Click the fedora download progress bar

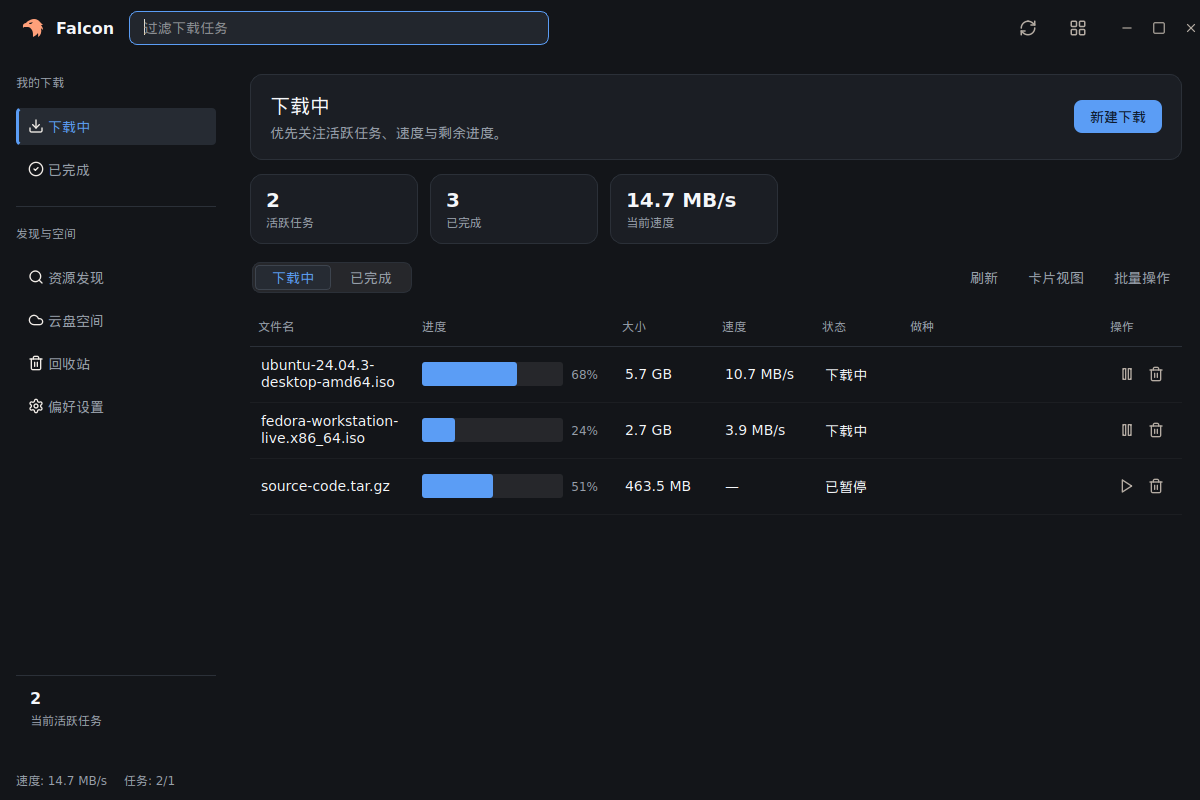tap(492, 430)
